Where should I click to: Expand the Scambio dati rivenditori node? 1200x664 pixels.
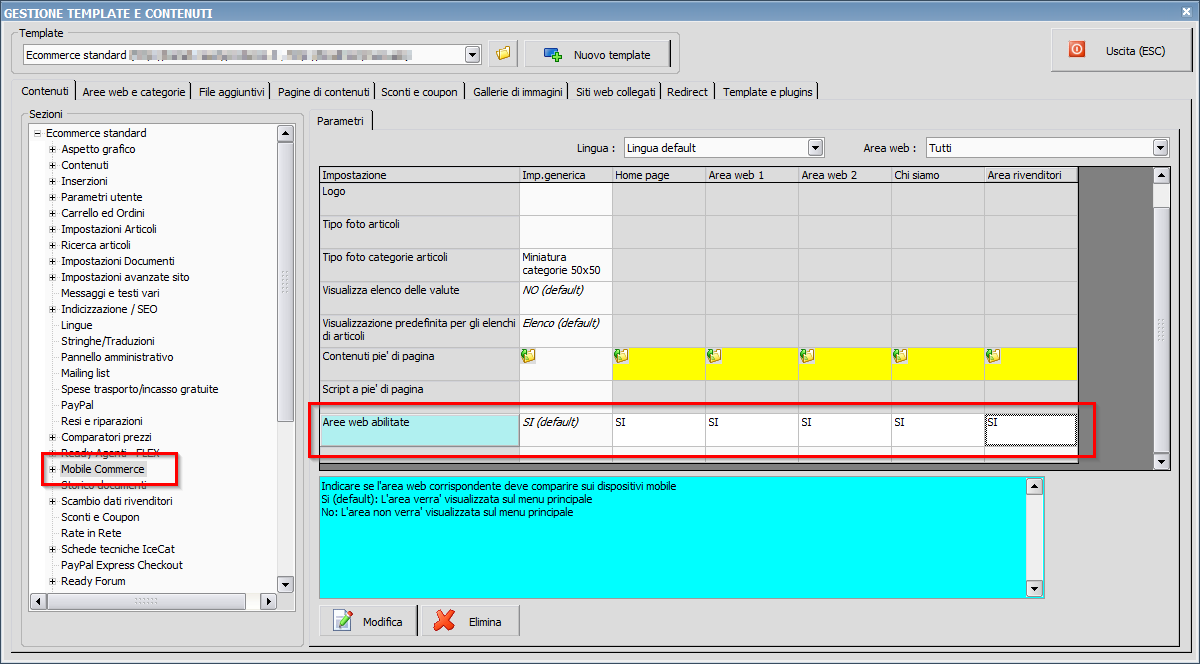[53, 501]
